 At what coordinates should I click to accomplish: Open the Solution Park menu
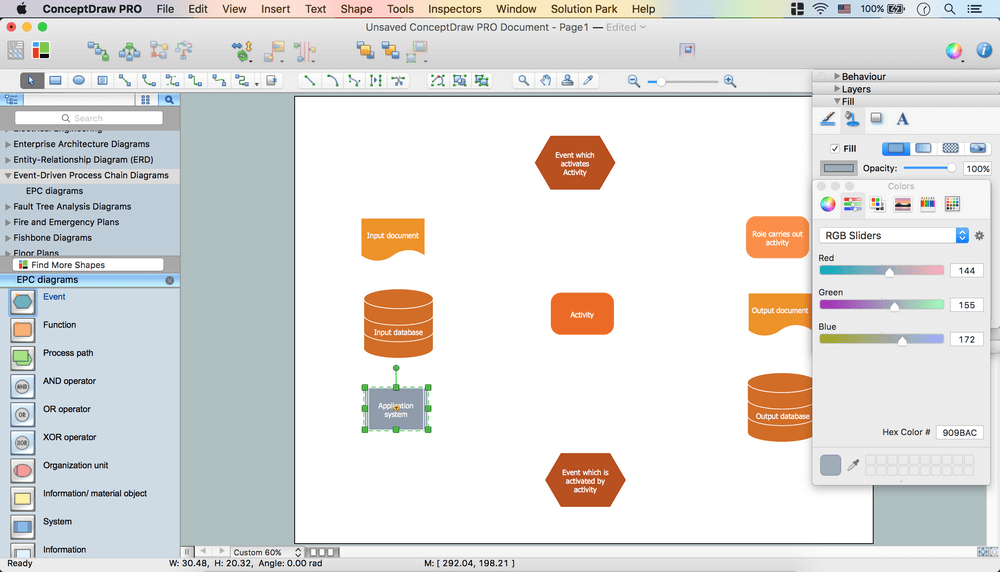pos(584,9)
